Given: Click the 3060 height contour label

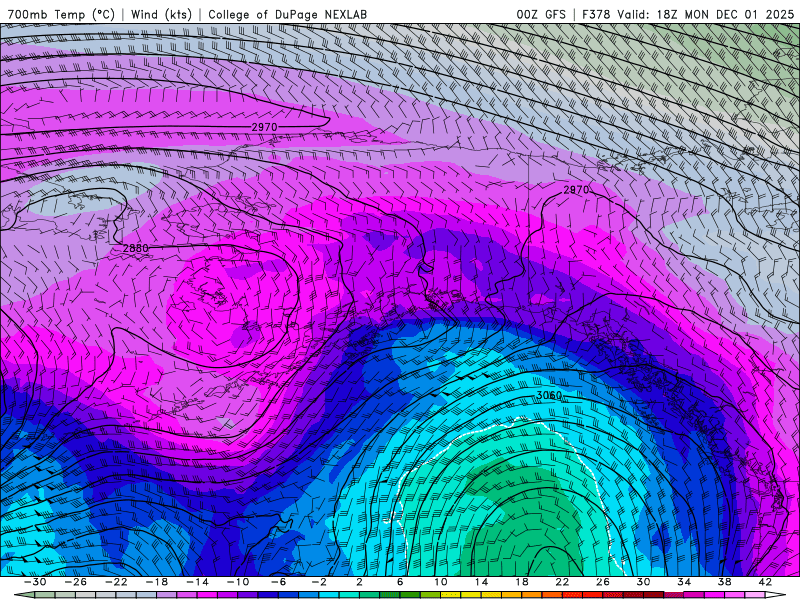Looking at the screenshot, I should (x=549, y=395).
